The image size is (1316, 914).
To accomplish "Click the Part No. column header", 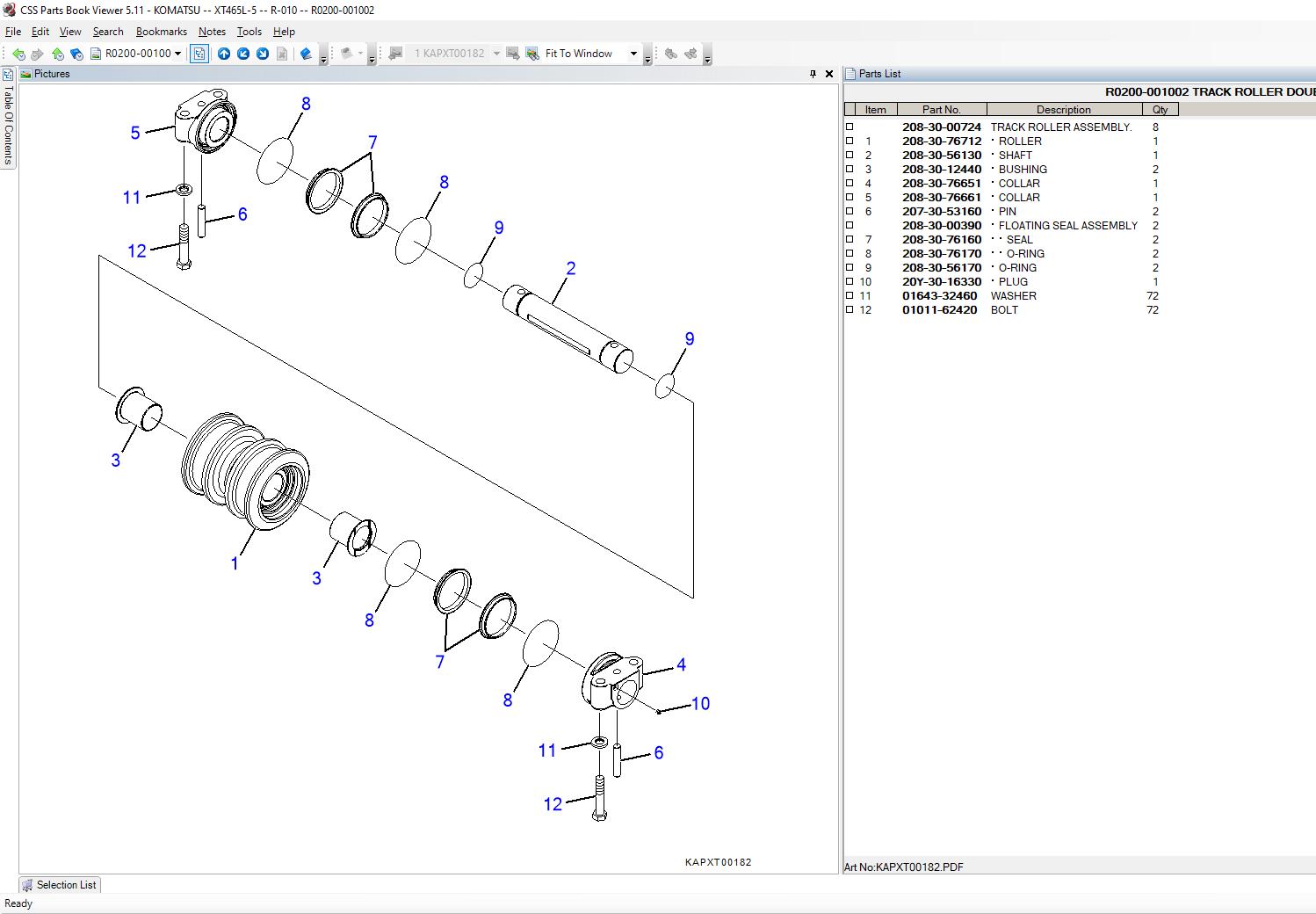I will [942, 110].
